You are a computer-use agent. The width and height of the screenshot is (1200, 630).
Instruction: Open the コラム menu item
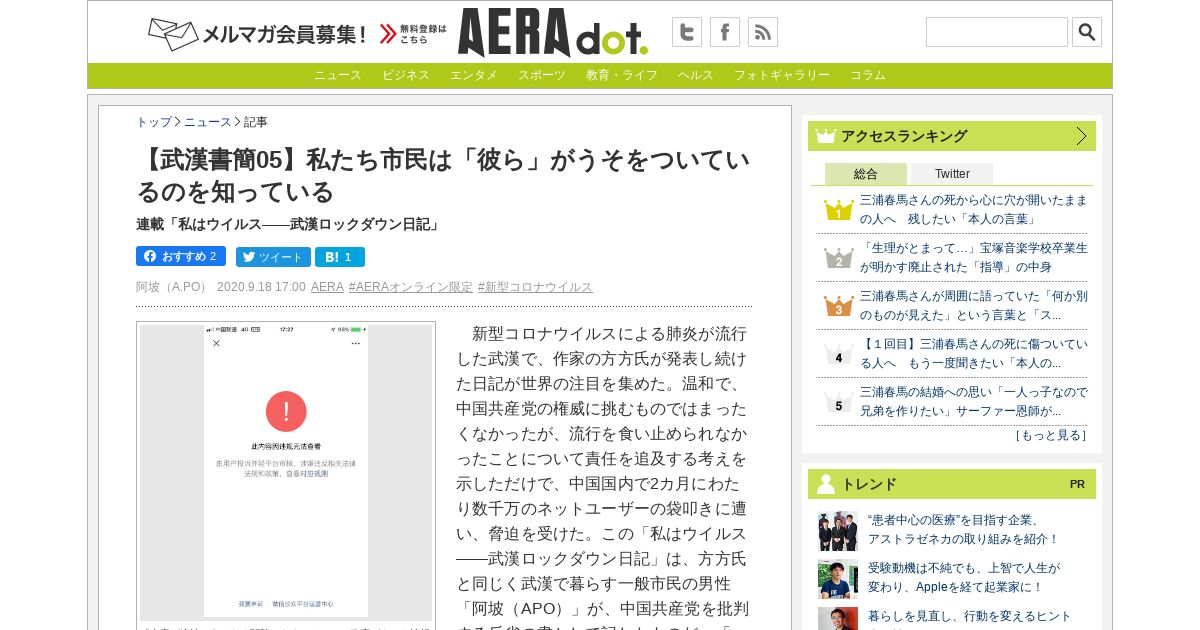click(868, 76)
